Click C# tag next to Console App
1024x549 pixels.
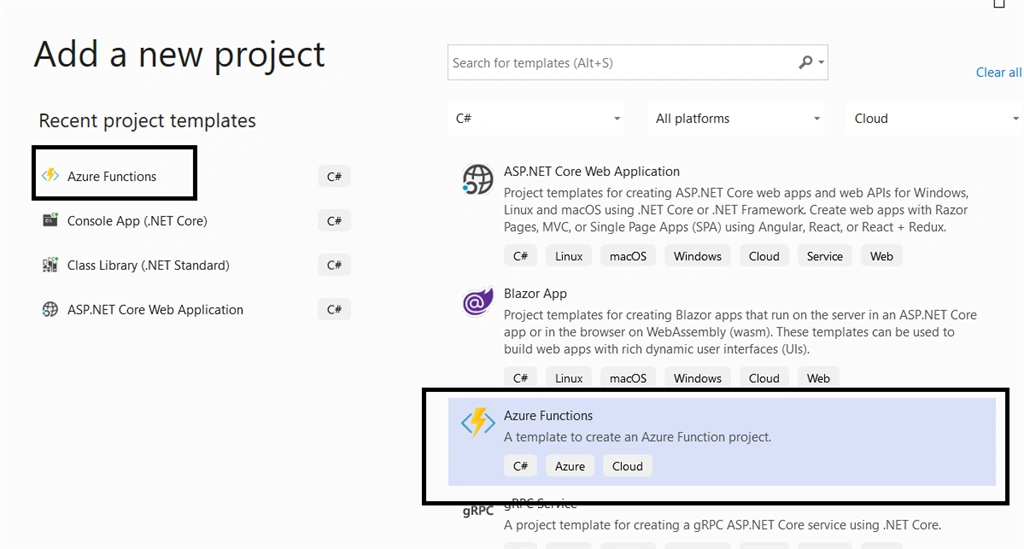334,221
